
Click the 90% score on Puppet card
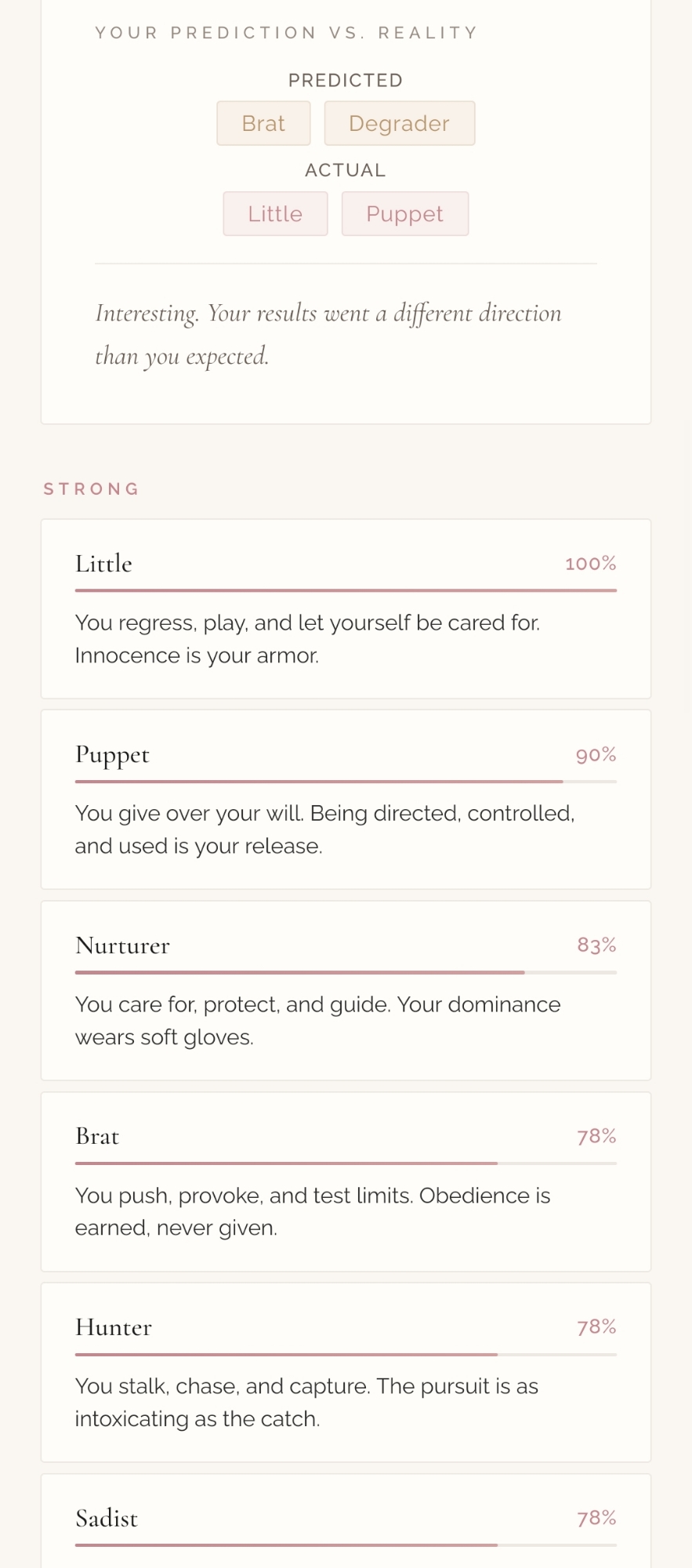click(596, 755)
